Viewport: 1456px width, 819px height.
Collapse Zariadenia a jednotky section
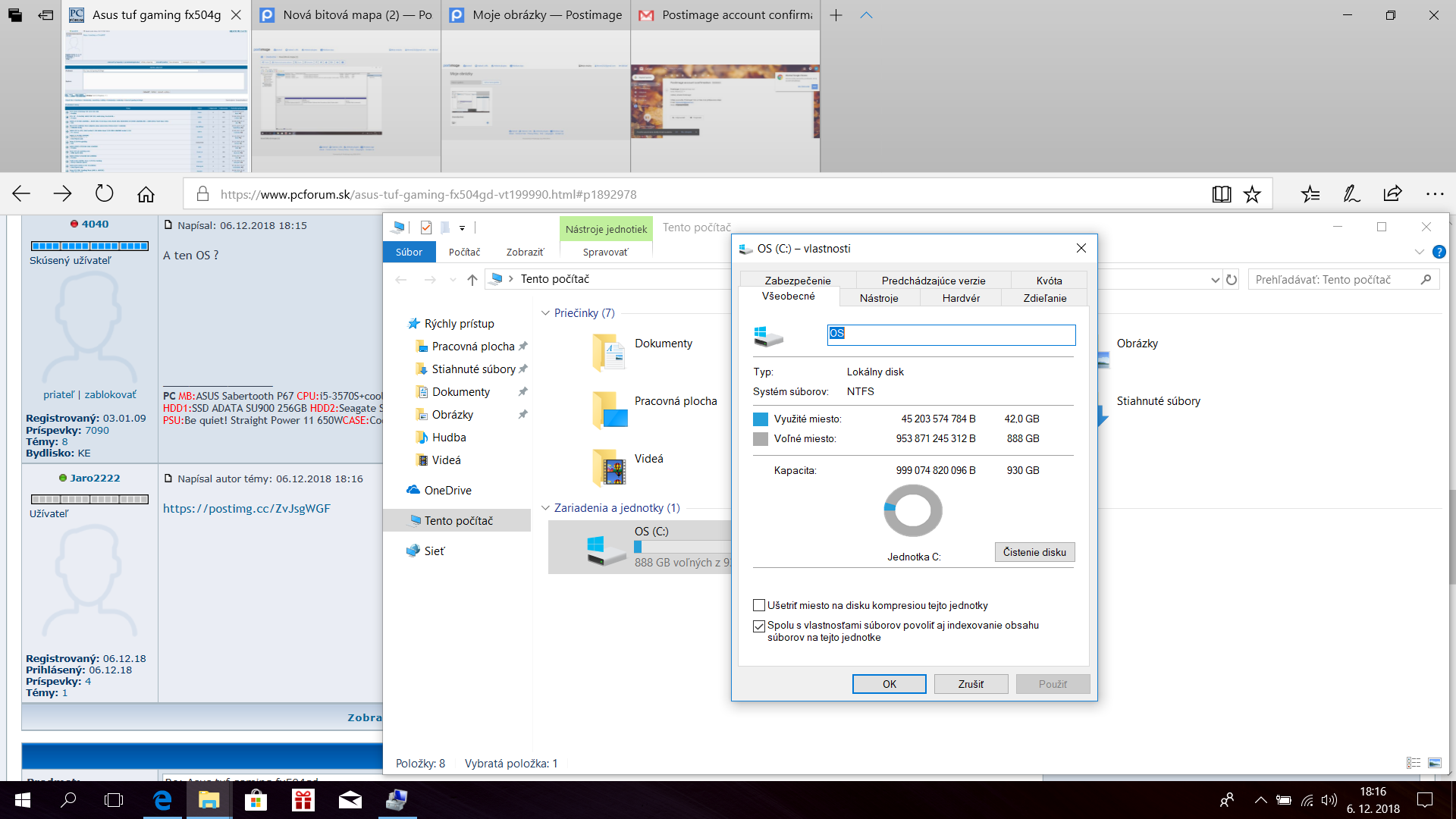click(x=545, y=508)
